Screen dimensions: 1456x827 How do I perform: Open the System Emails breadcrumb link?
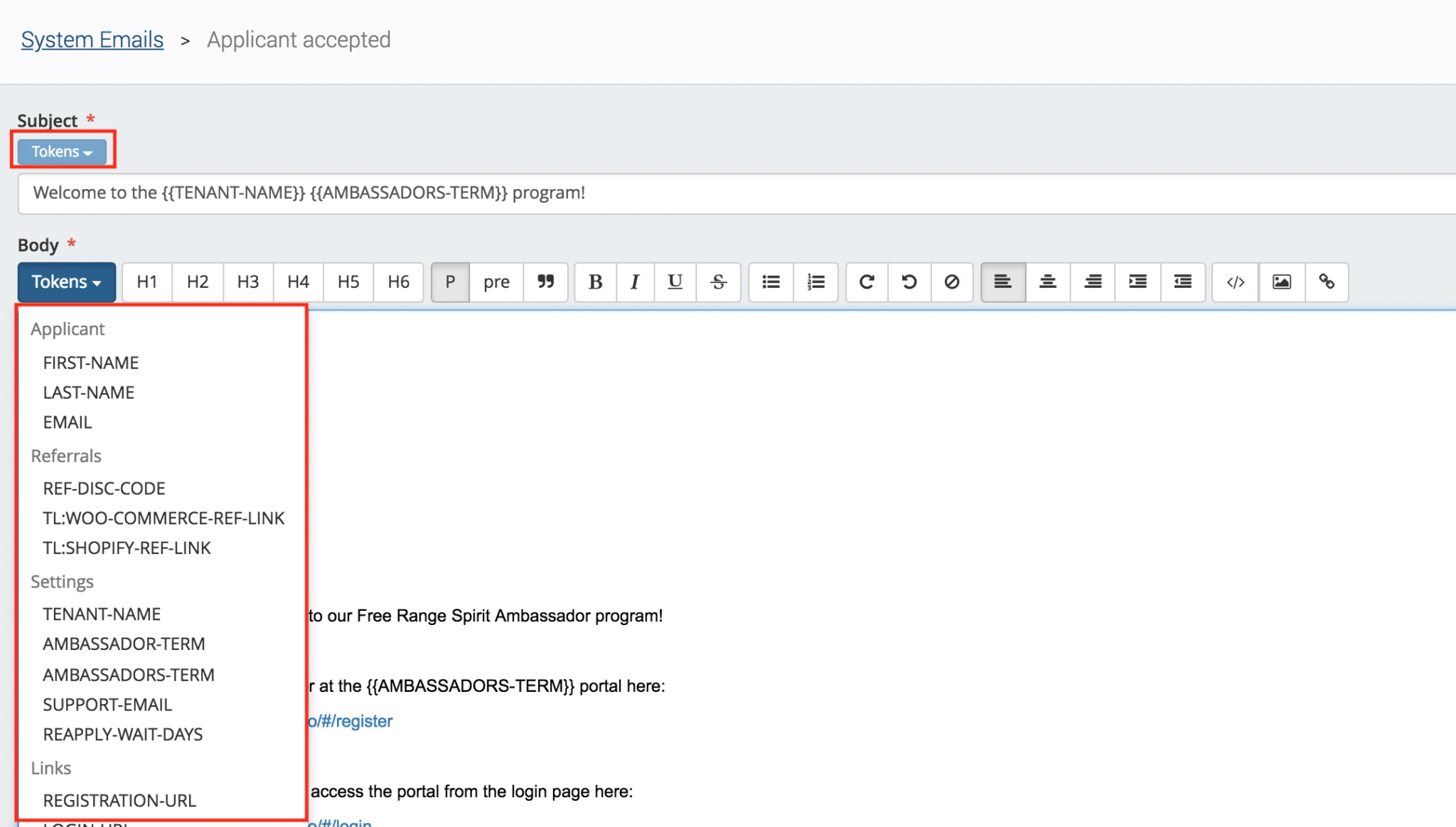click(x=92, y=40)
